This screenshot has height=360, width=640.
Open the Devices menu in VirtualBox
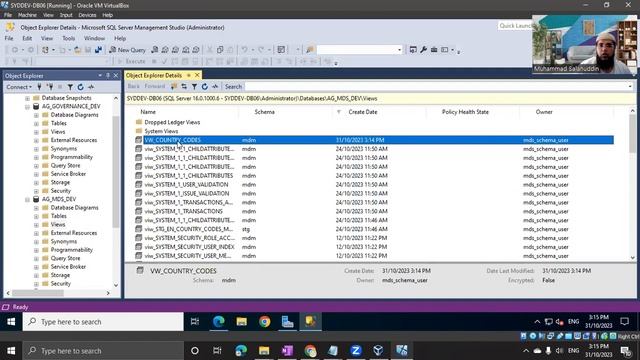(x=87, y=15)
